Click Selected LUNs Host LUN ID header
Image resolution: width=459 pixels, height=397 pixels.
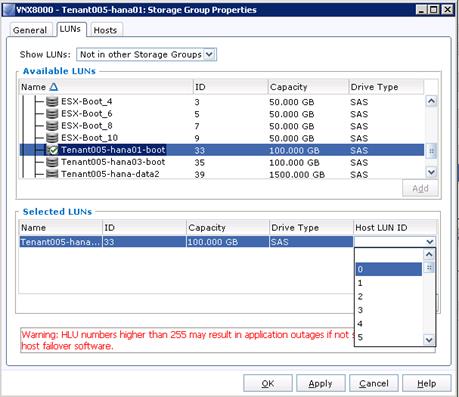(395, 228)
